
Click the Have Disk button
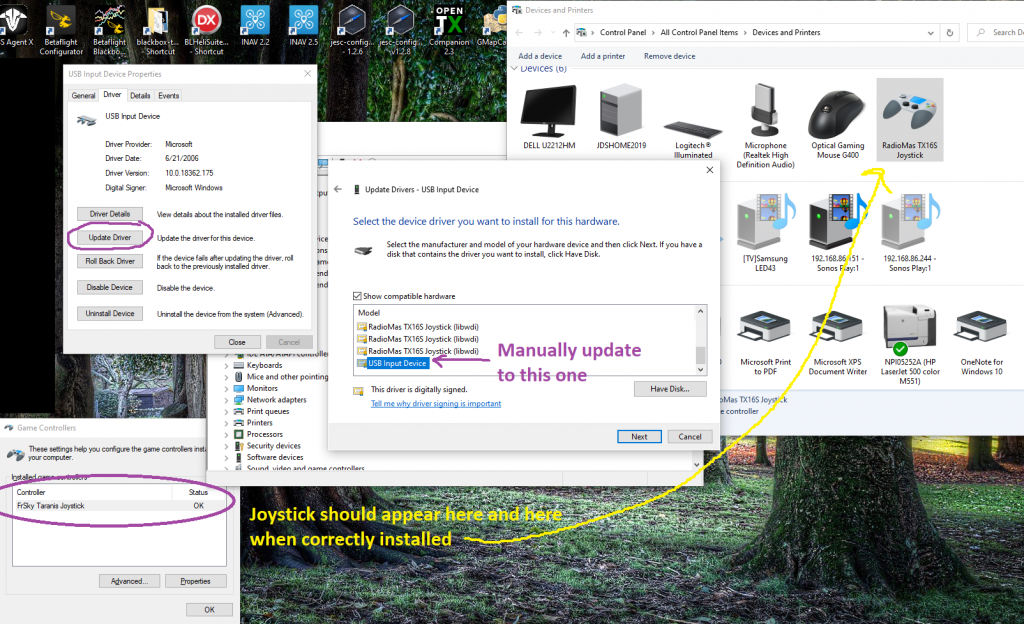pos(670,389)
